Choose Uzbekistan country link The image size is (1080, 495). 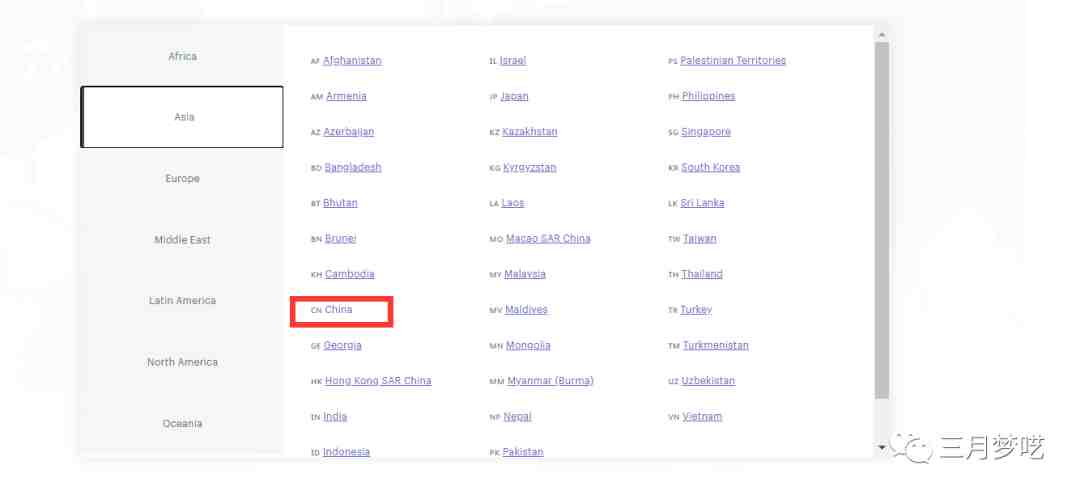point(708,381)
